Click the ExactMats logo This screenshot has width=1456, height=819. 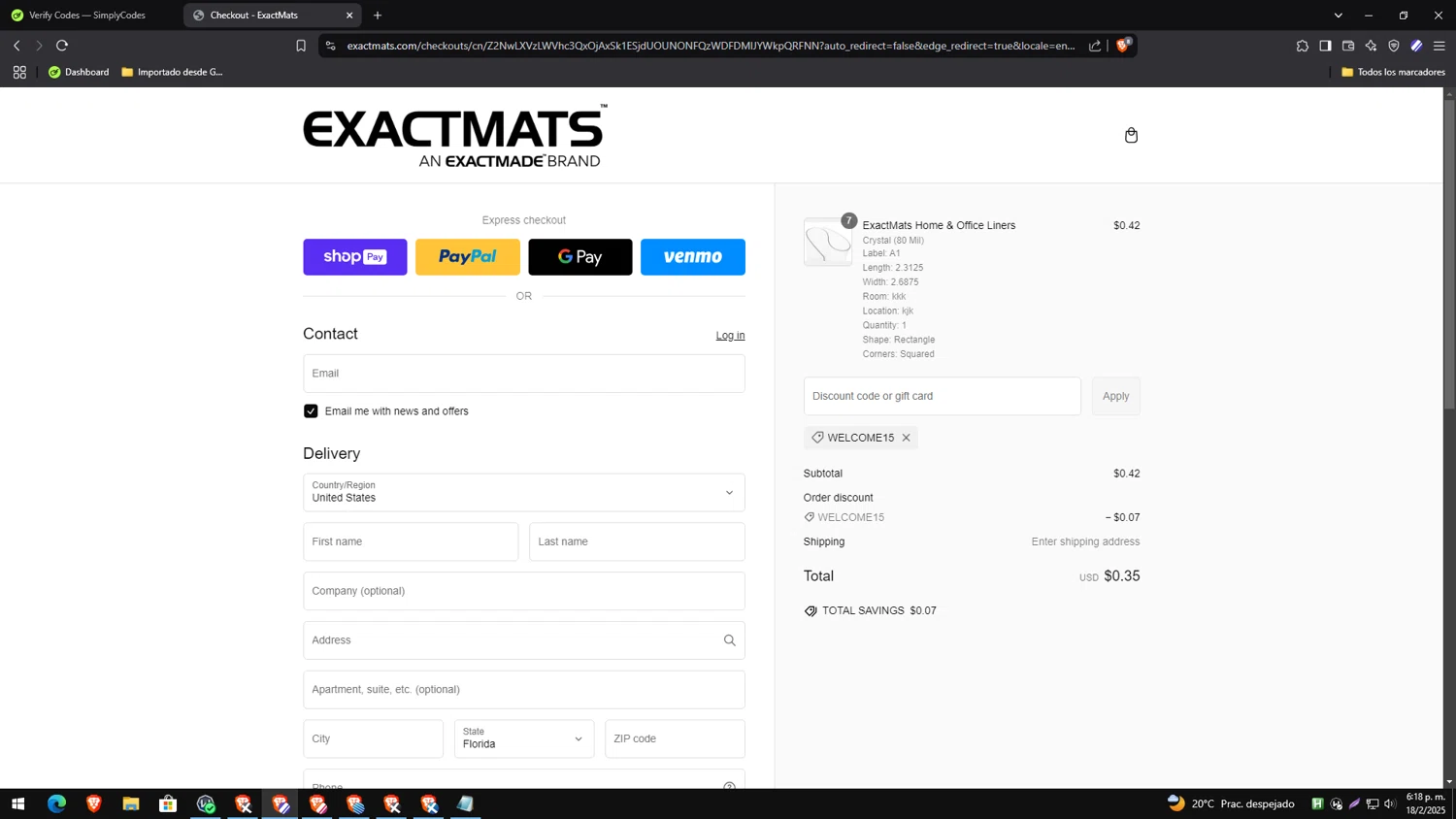pyautogui.click(x=455, y=136)
